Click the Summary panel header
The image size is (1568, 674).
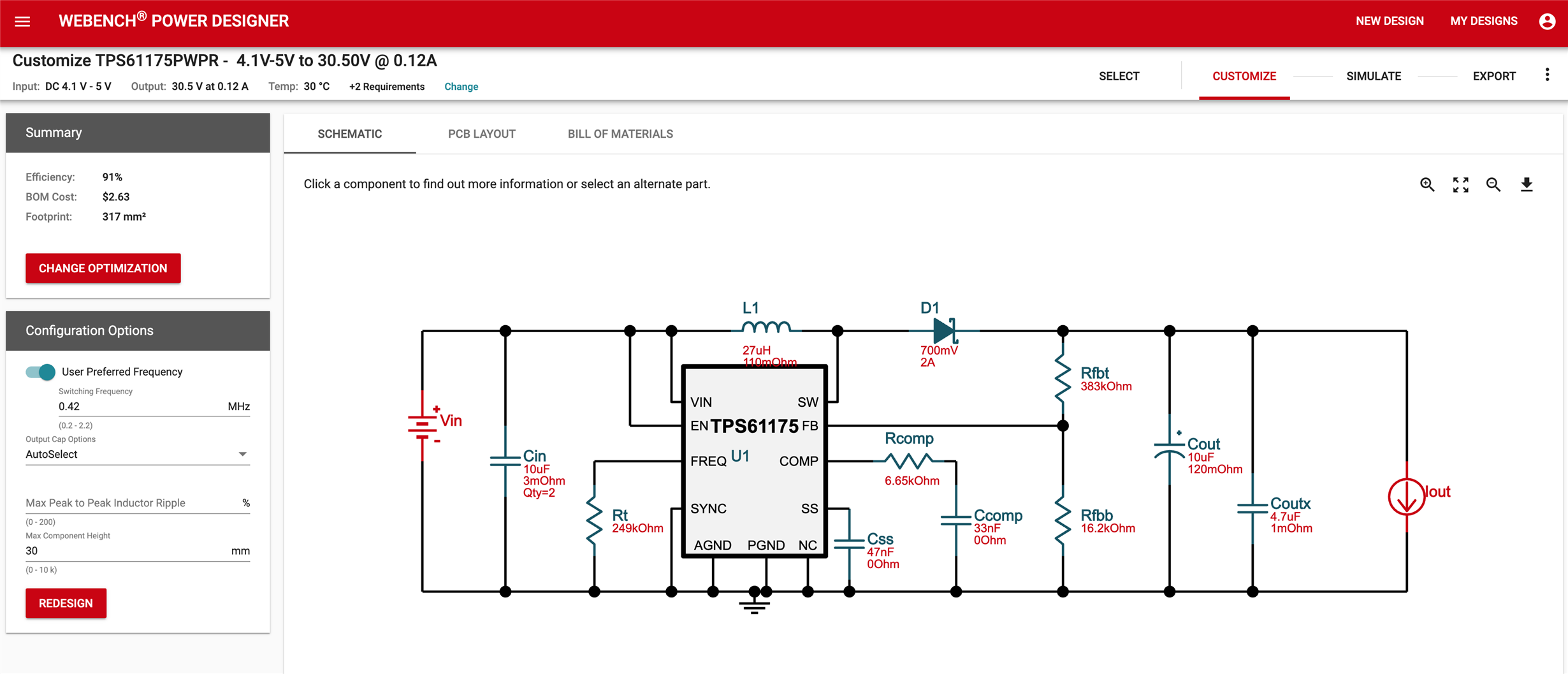[x=138, y=133]
